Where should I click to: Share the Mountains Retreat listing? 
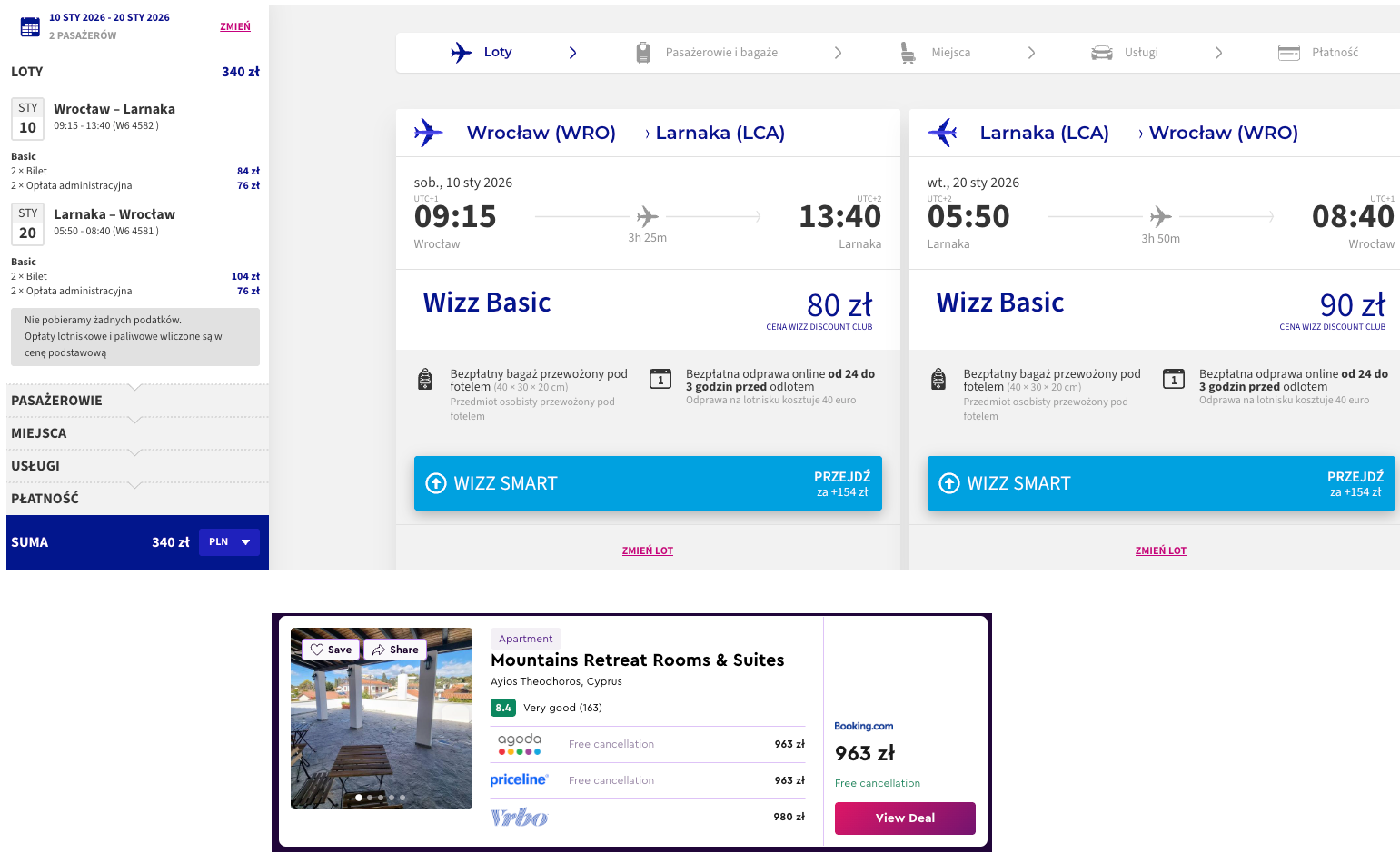(x=395, y=650)
